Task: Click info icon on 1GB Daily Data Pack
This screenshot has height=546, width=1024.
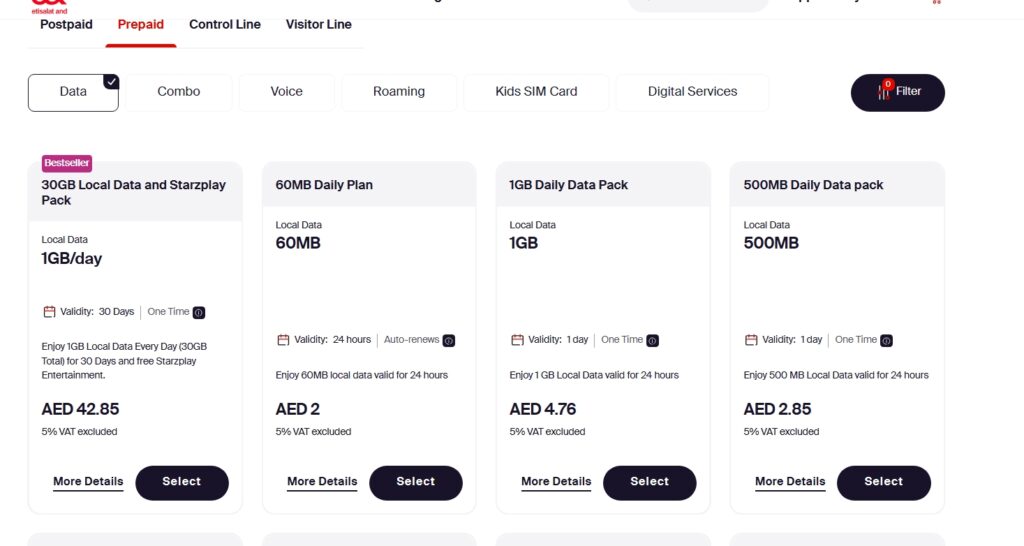Action: pos(653,340)
